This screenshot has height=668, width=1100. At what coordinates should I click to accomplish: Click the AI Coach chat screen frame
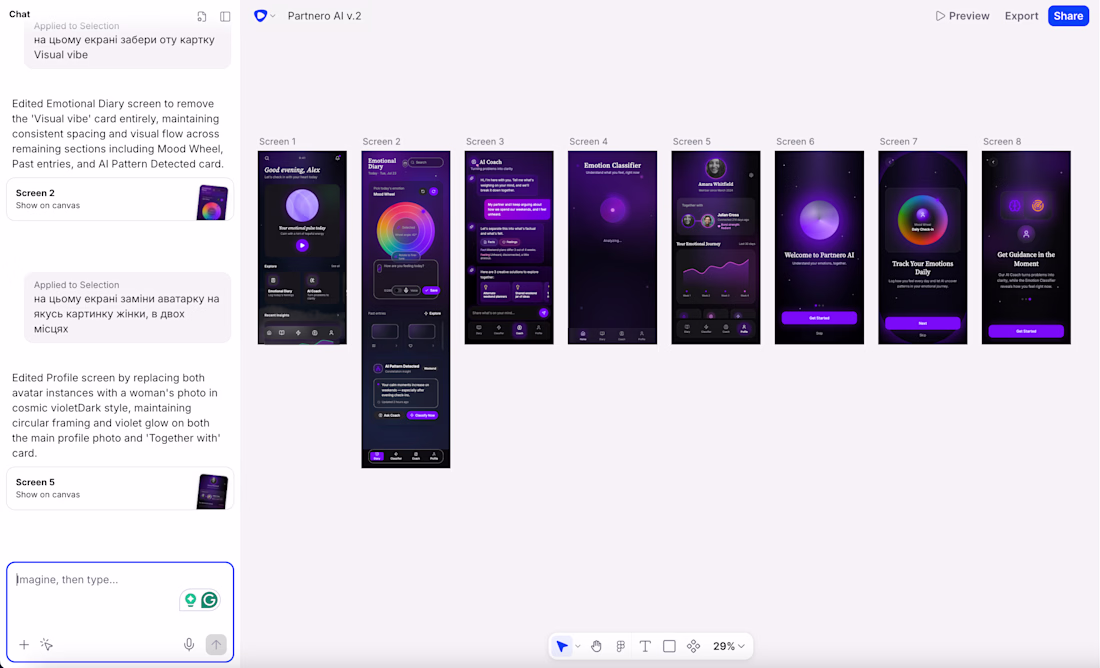point(509,248)
